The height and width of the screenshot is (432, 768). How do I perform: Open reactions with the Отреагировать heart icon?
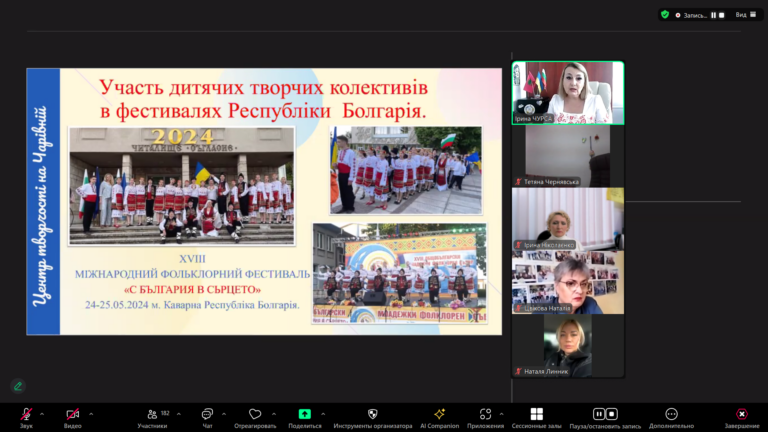pyautogui.click(x=255, y=414)
